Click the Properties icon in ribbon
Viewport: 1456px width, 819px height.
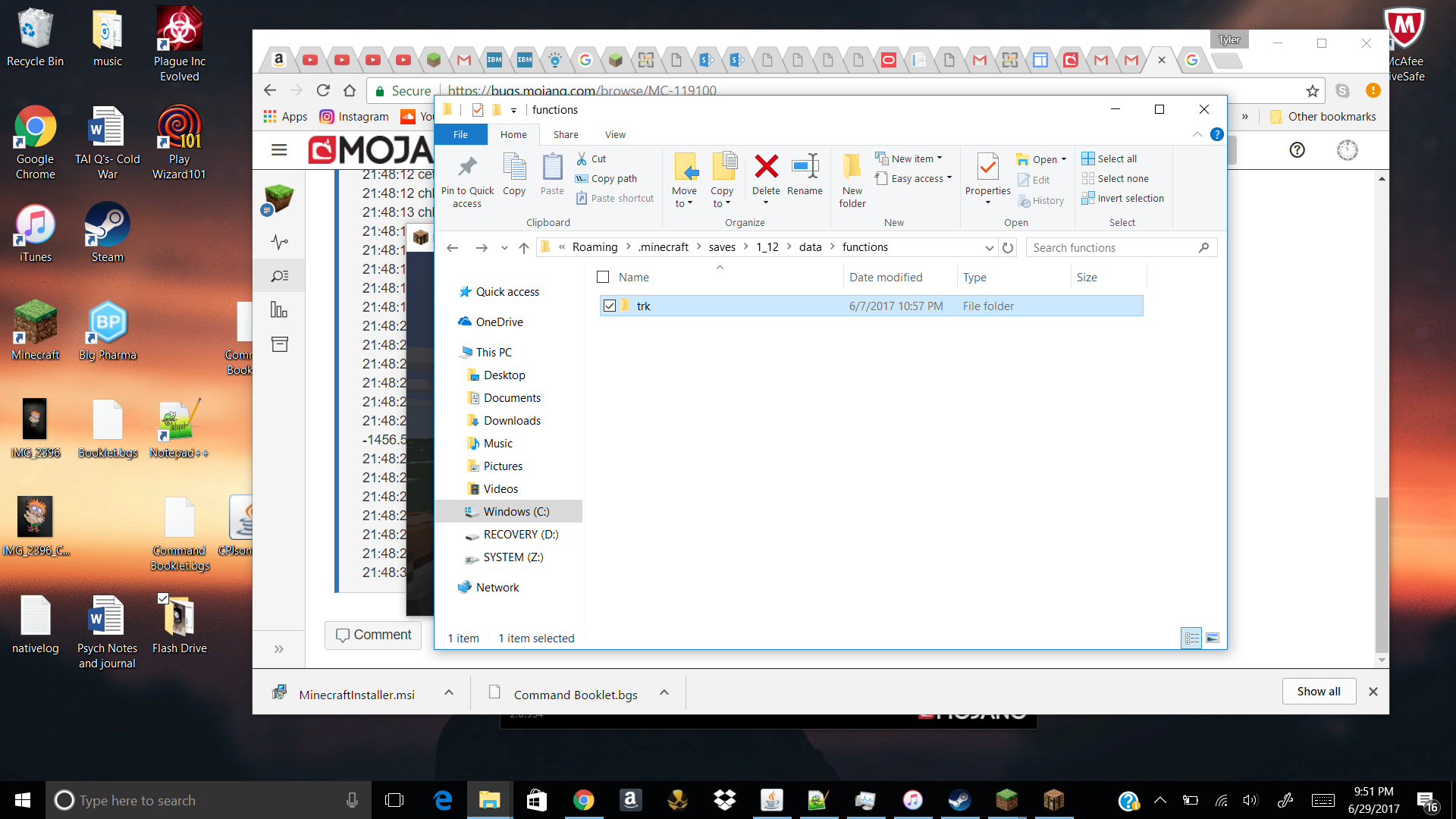coord(987,168)
